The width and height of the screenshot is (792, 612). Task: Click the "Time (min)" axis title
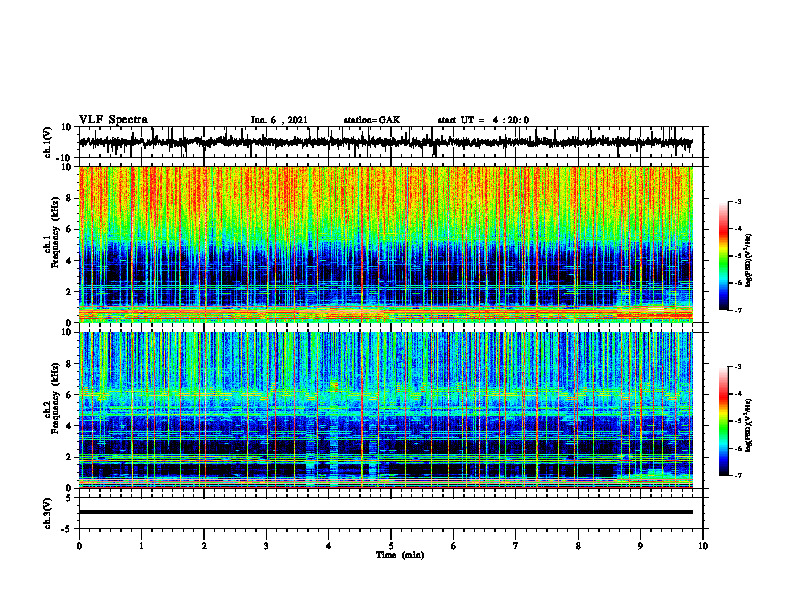coord(400,555)
